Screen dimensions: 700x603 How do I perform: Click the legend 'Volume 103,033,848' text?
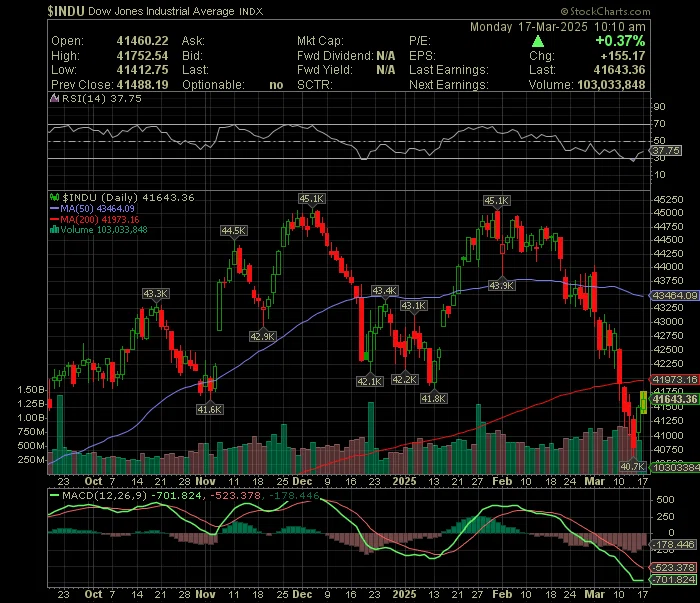[x=104, y=230]
